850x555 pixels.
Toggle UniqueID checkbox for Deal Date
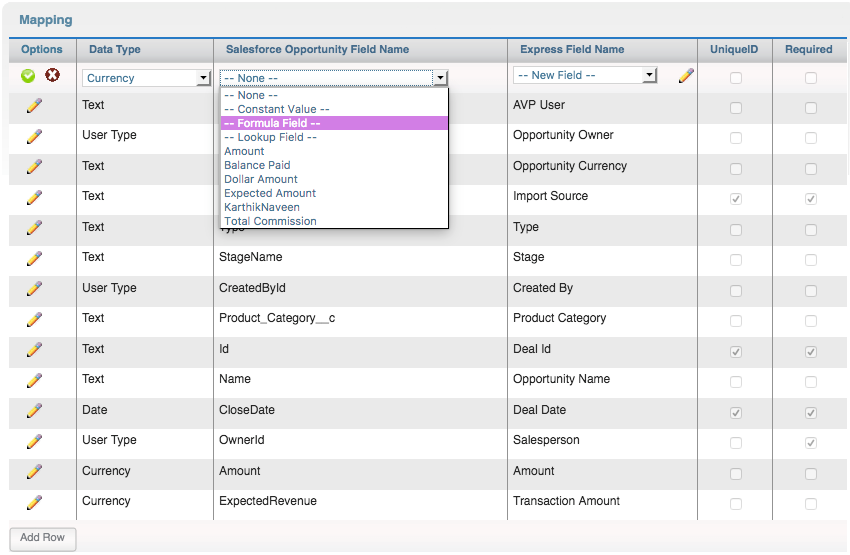coord(736,413)
